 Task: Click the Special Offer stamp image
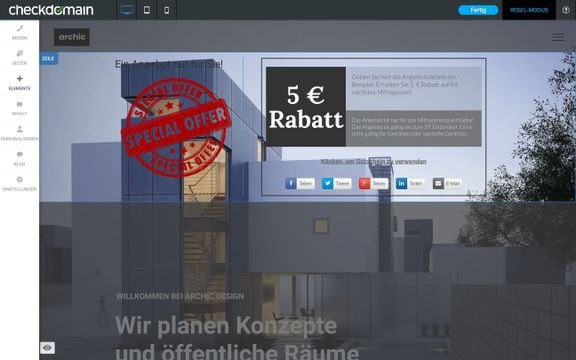[x=176, y=127]
